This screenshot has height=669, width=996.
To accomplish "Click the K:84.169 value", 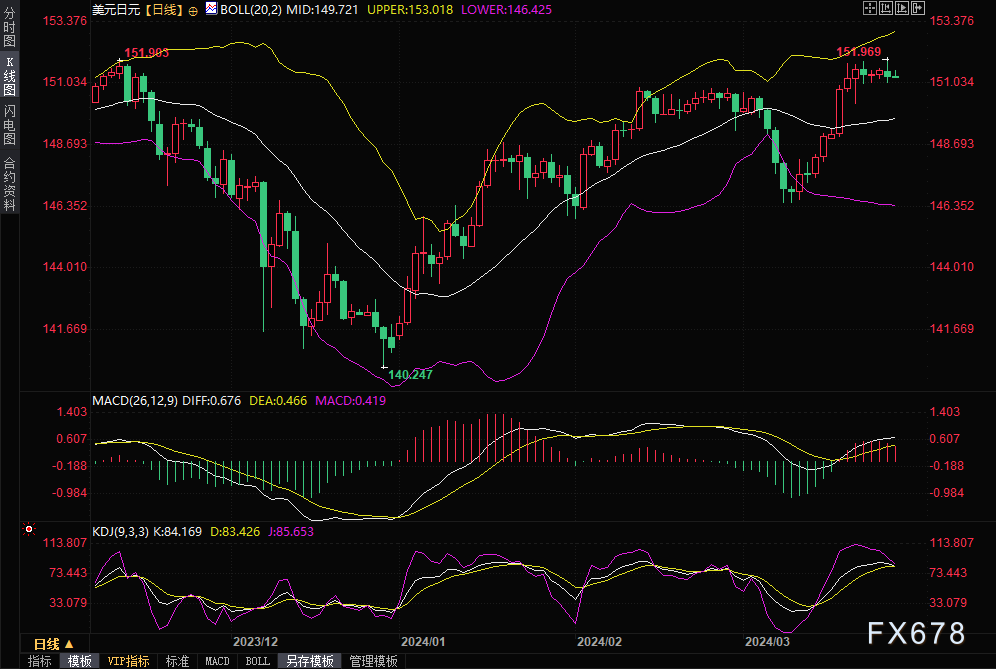I will (x=178, y=532).
